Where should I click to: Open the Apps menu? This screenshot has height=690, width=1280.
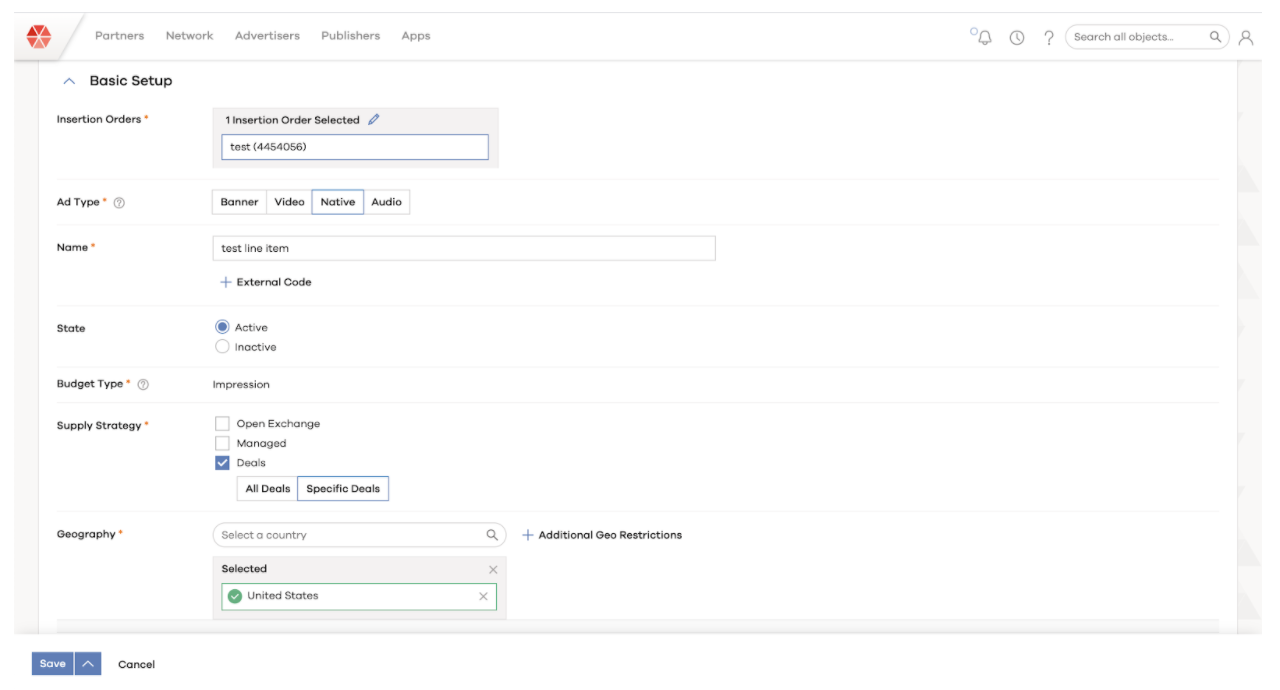pos(416,36)
